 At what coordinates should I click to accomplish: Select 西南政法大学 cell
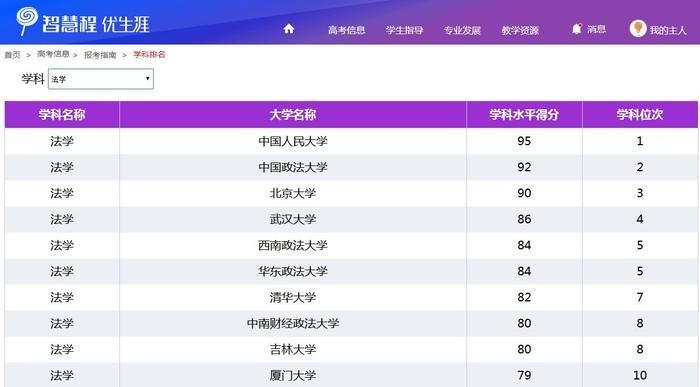(x=293, y=245)
